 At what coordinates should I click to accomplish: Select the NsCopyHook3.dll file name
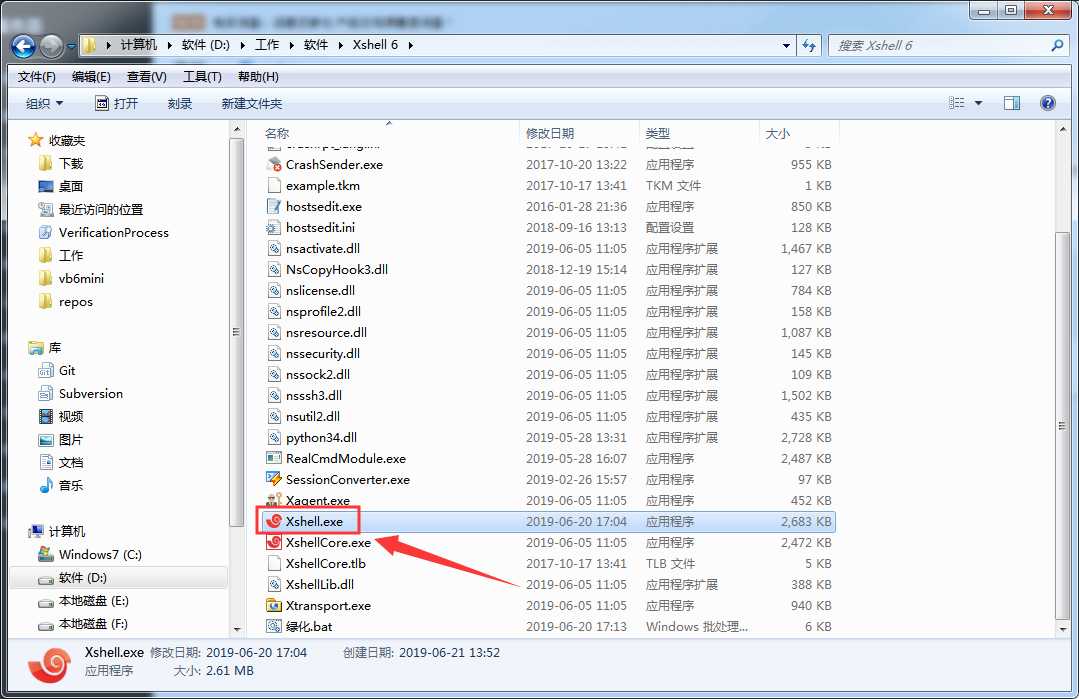(336, 269)
